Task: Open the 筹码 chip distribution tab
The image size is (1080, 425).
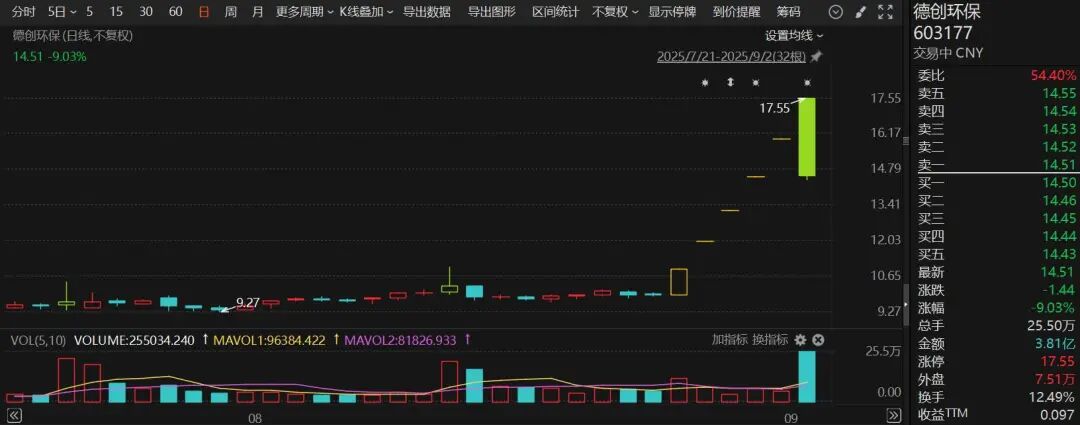Action: (789, 12)
